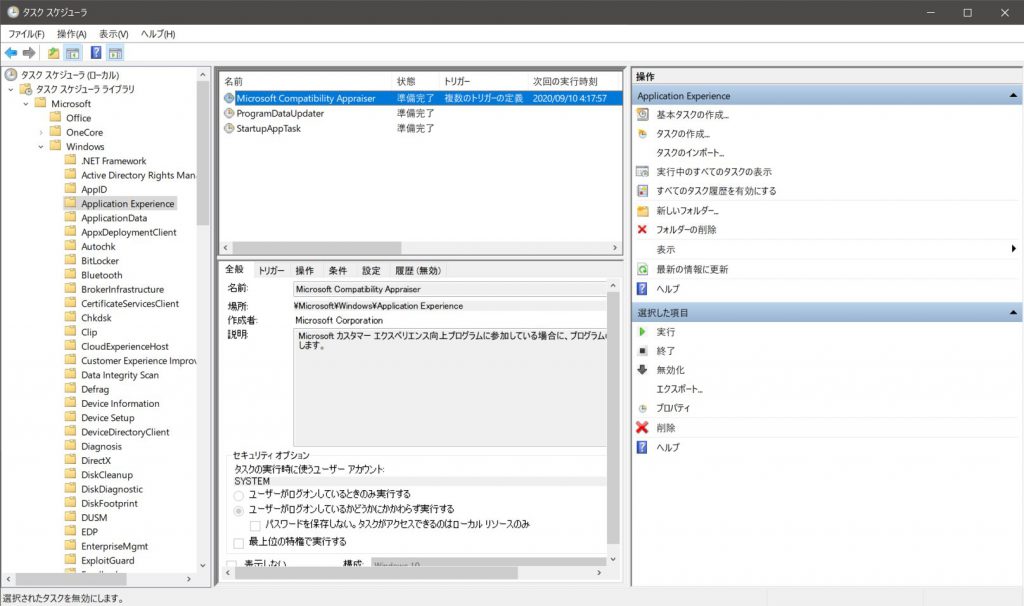Click the タスクの作成 icon in actions pane
Image resolution: width=1024 pixels, height=606 pixels.
pyautogui.click(x=643, y=134)
